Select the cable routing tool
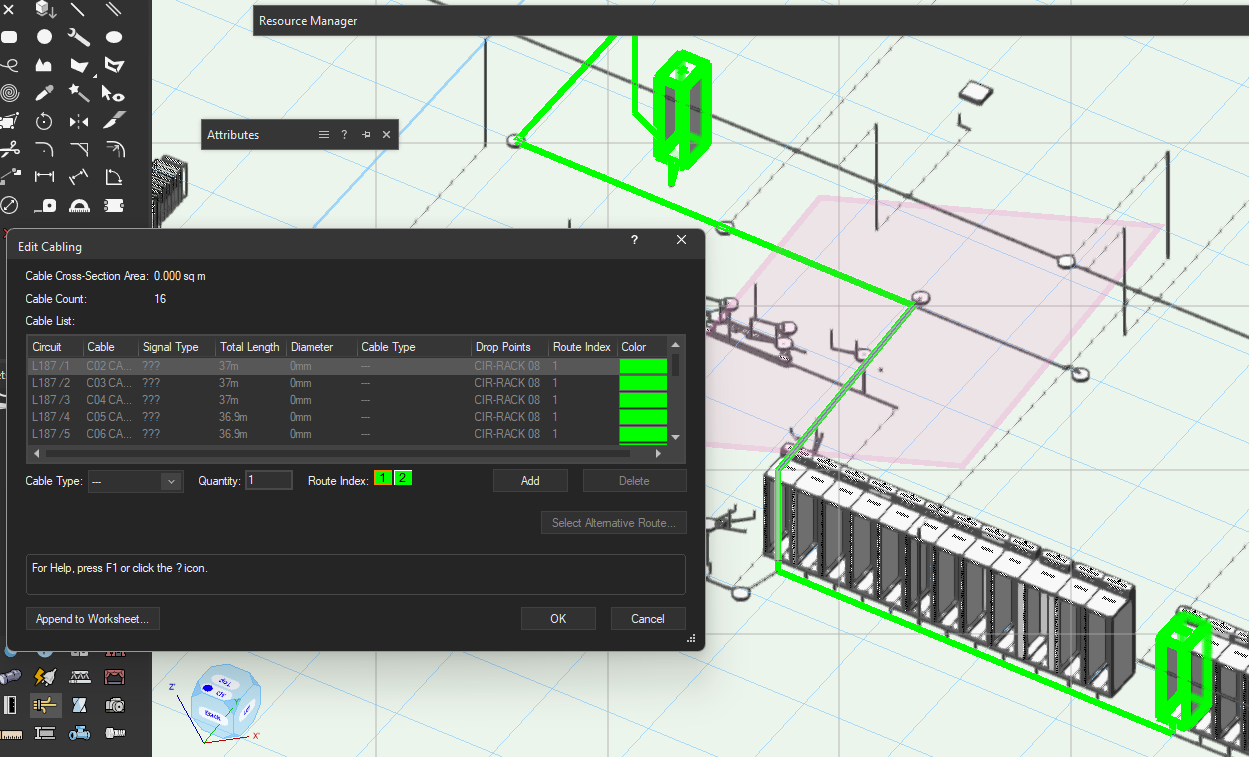Screen dimensions: 1249x757 (x=44, y=705)
